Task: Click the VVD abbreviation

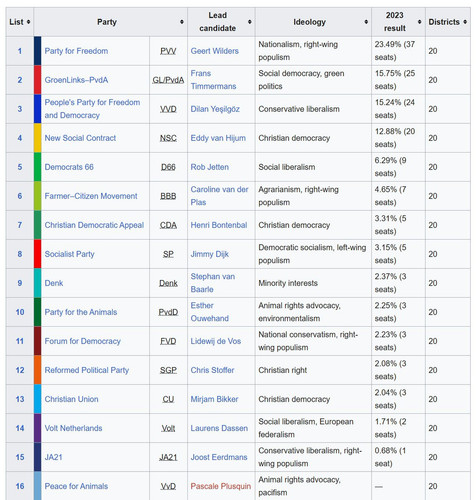Action: (x=168, y=109)
